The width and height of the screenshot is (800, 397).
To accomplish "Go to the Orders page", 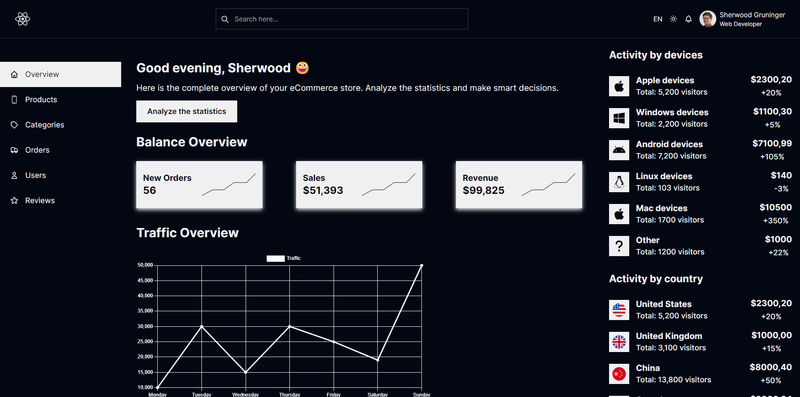I will tap(61, 150).
